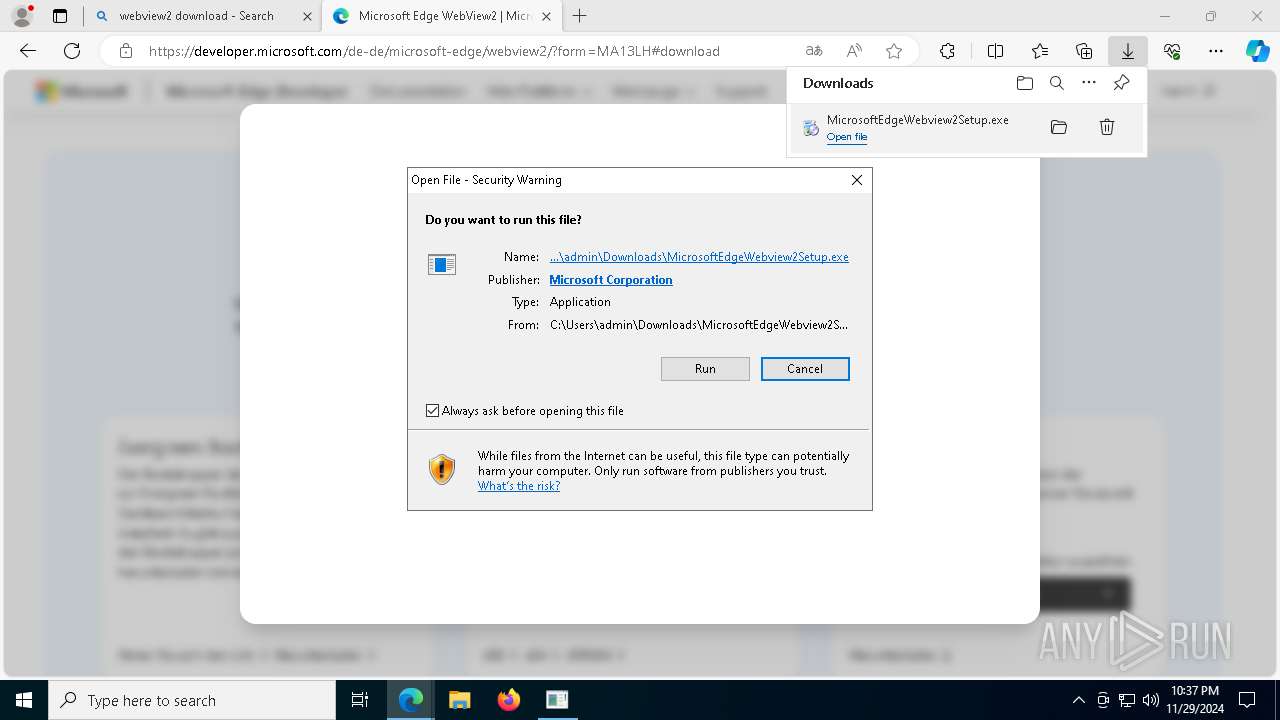Click the file name path link
This screenshot has height=720, width=1280.
point(699,257)
